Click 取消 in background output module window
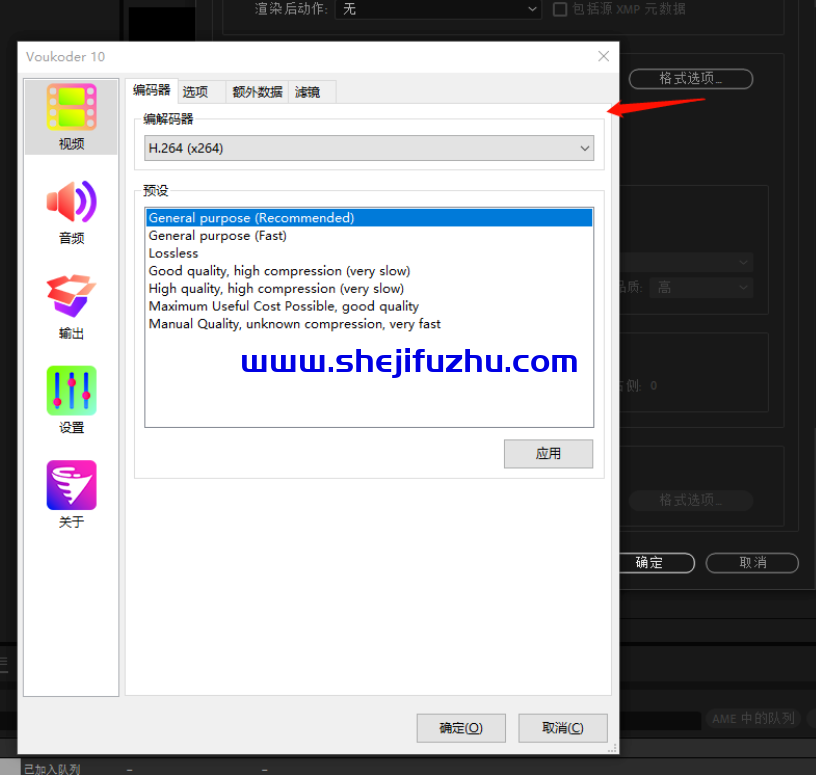Image resolution: width=816 pixels, height=775 pixels. point(752,563)
